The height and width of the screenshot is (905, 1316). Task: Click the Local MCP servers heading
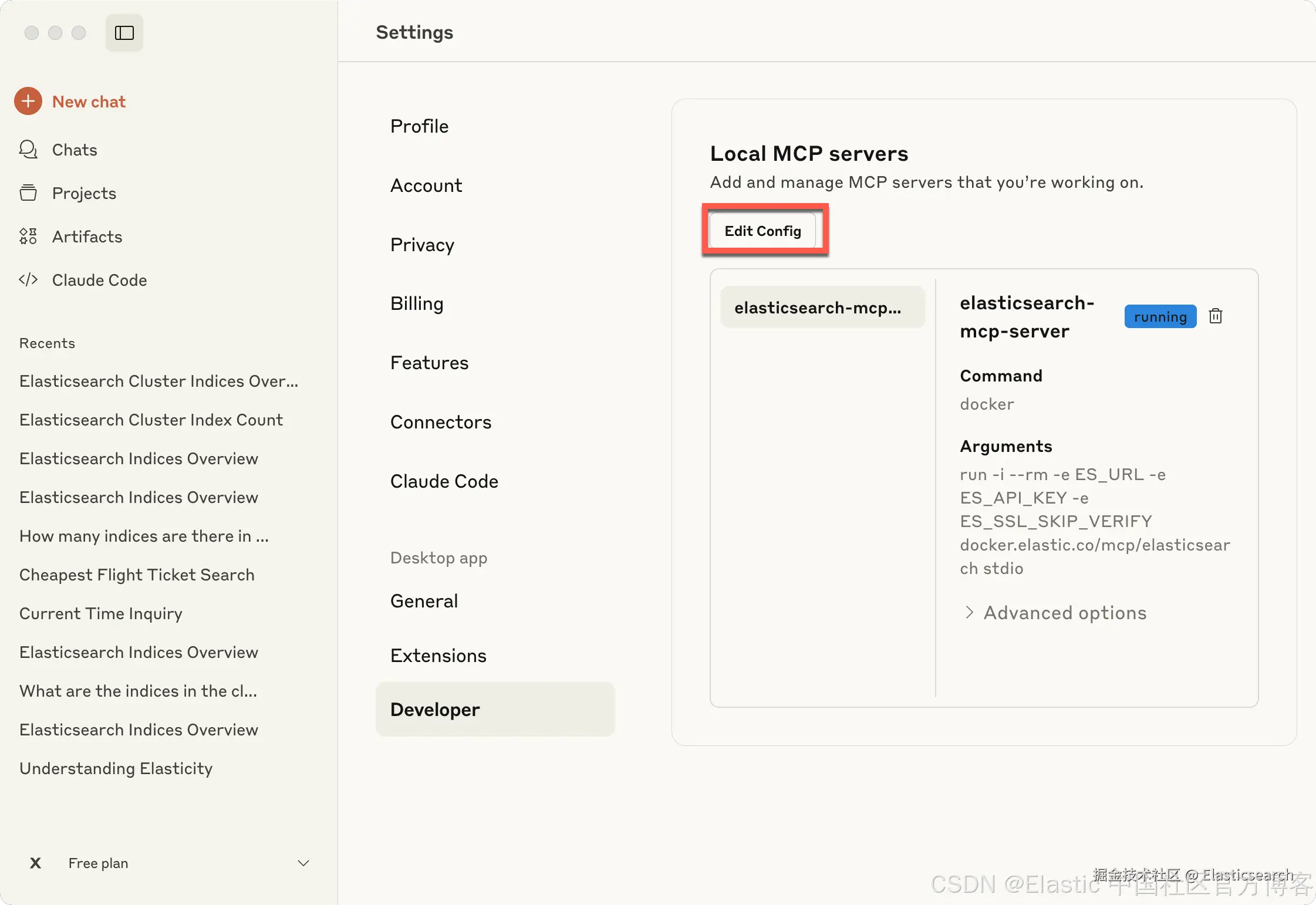809,153
